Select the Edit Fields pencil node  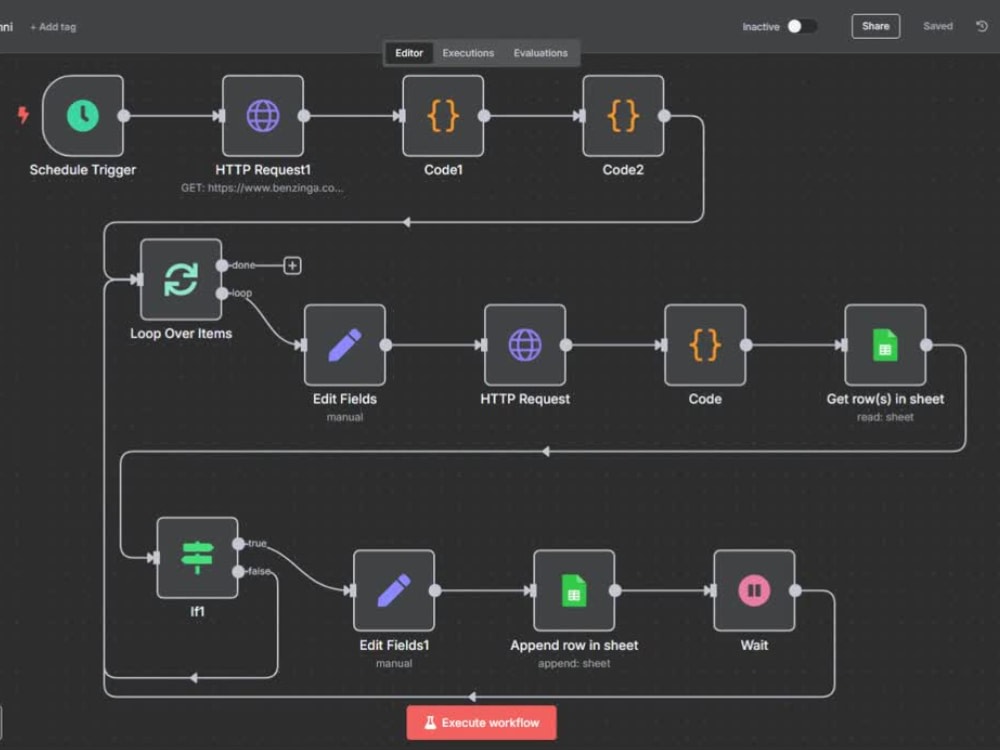point(345,345)
